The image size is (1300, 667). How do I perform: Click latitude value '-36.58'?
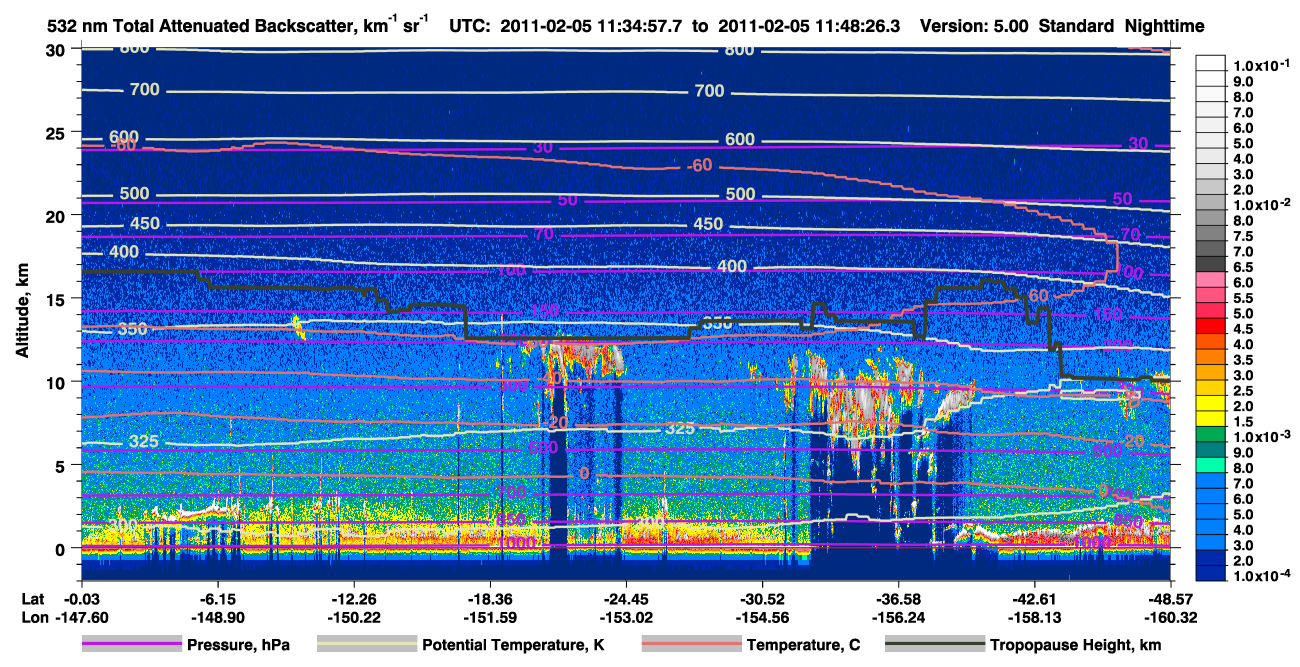point(898,598)
